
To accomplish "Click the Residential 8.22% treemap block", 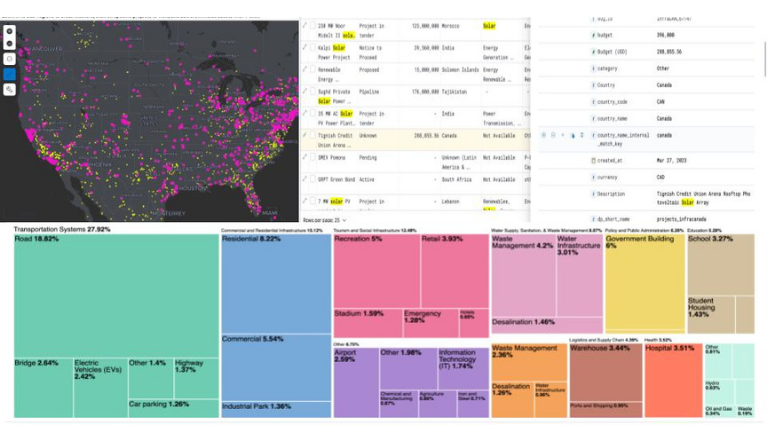I will [276, 284].
